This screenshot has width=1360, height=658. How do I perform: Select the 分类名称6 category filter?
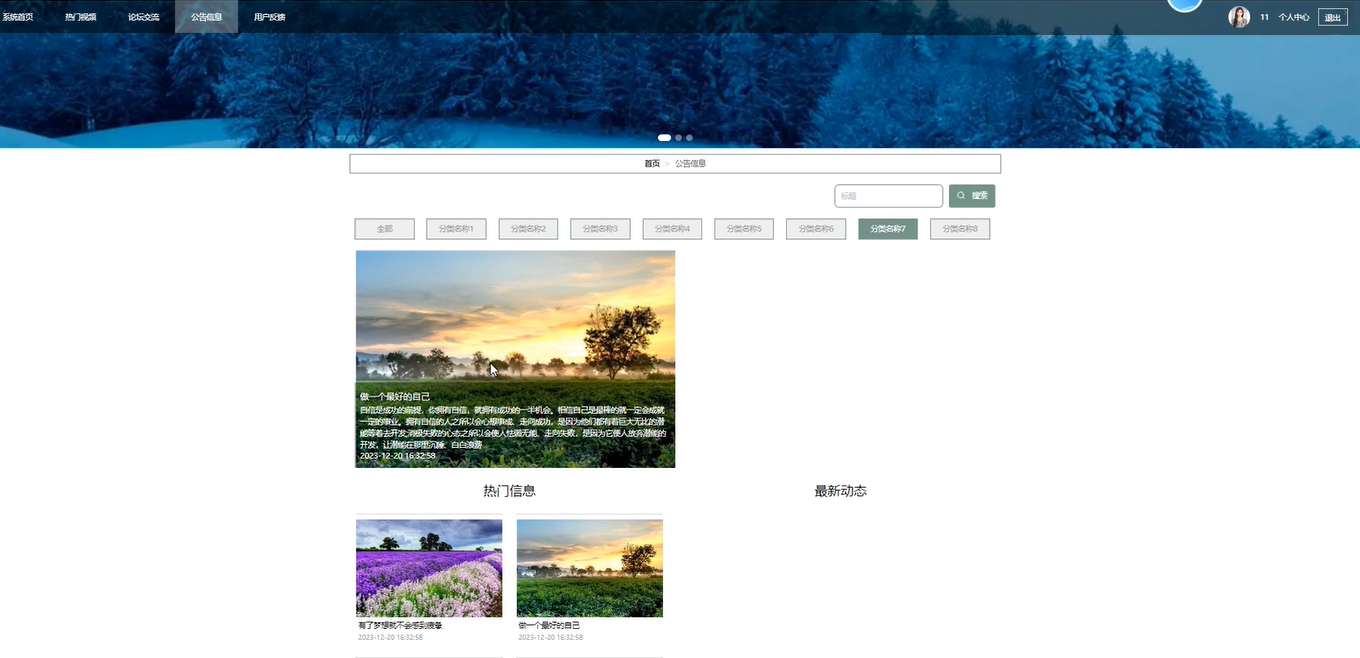[x=816, y=229]
